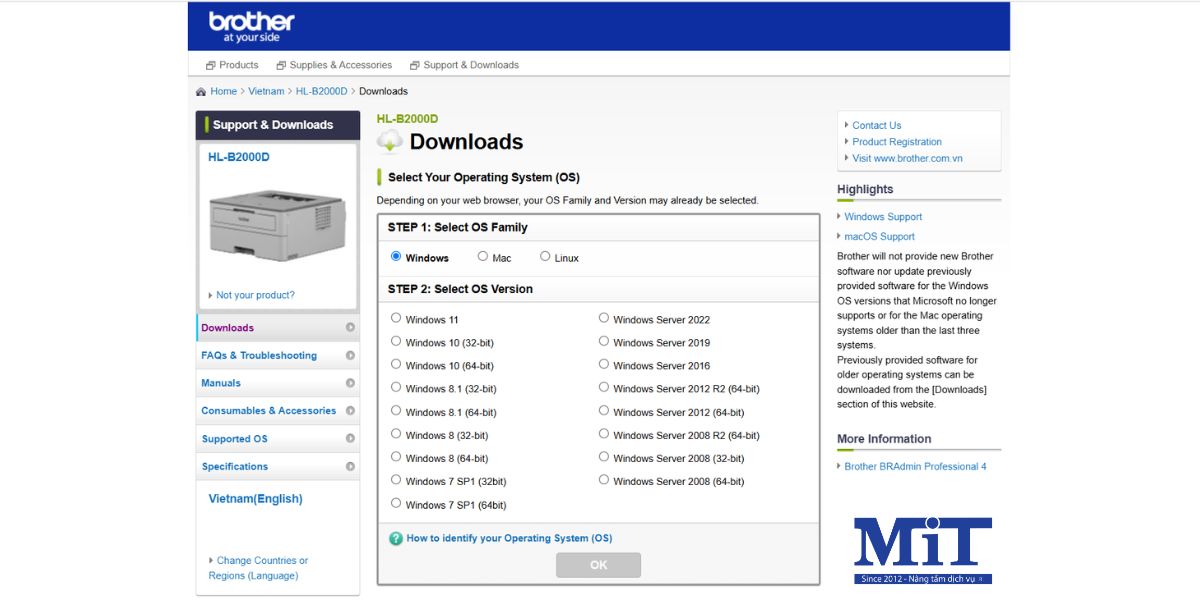The image size is (1200, 600).
Task: Click the MiT logo watermark
Action: coord(922,549)
